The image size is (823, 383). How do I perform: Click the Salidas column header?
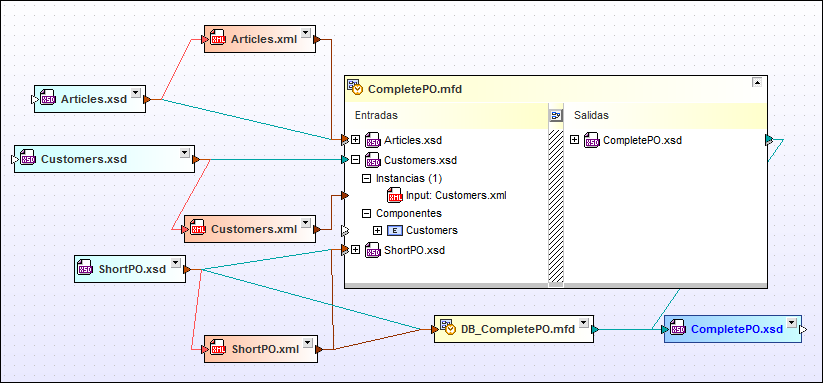591,115
